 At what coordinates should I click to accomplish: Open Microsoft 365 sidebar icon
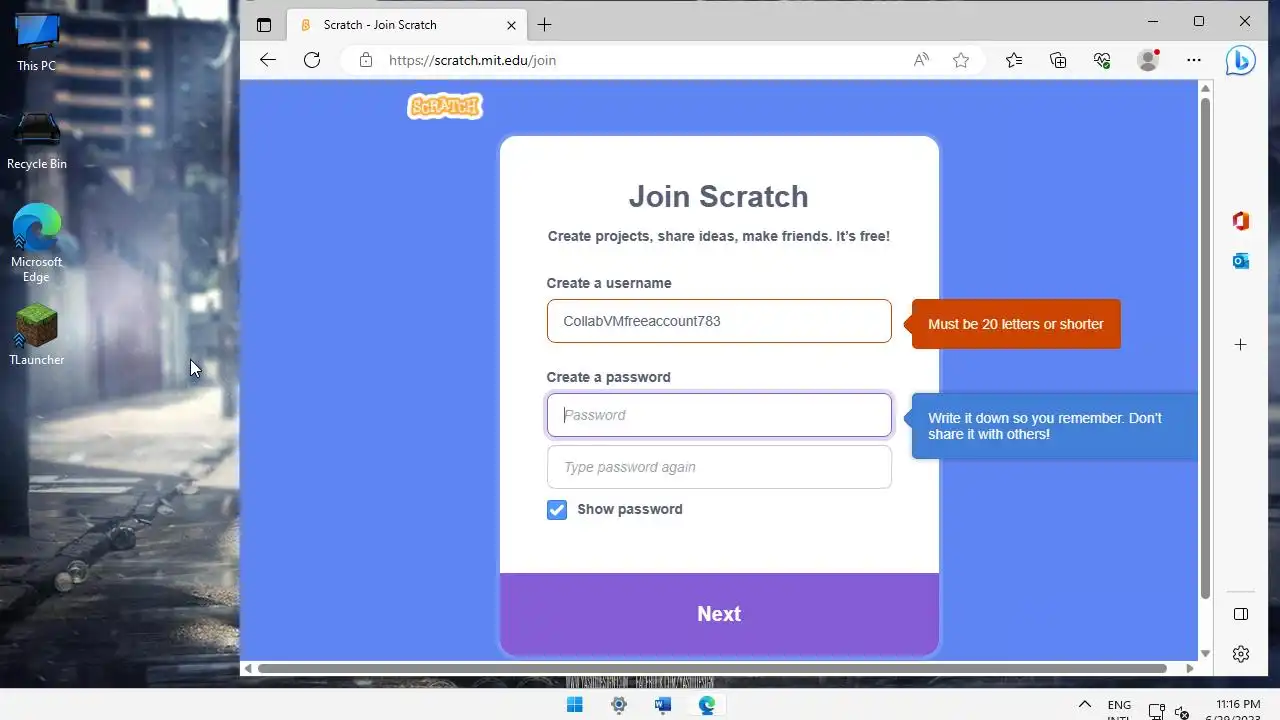[x=1241, y=221]
